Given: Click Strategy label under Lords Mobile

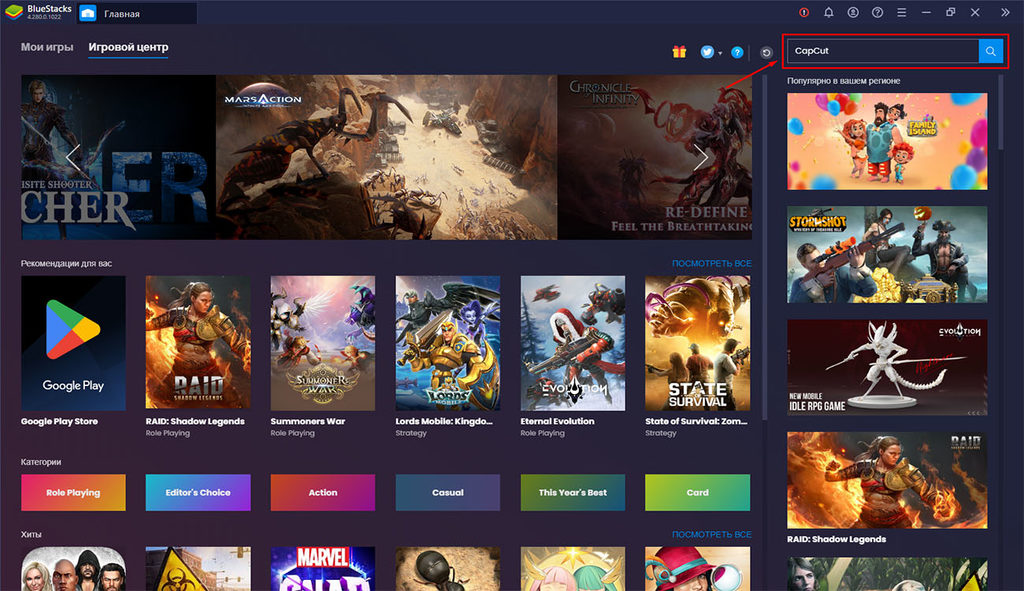Looking at the screenshot, I should [x=411, y=433].
